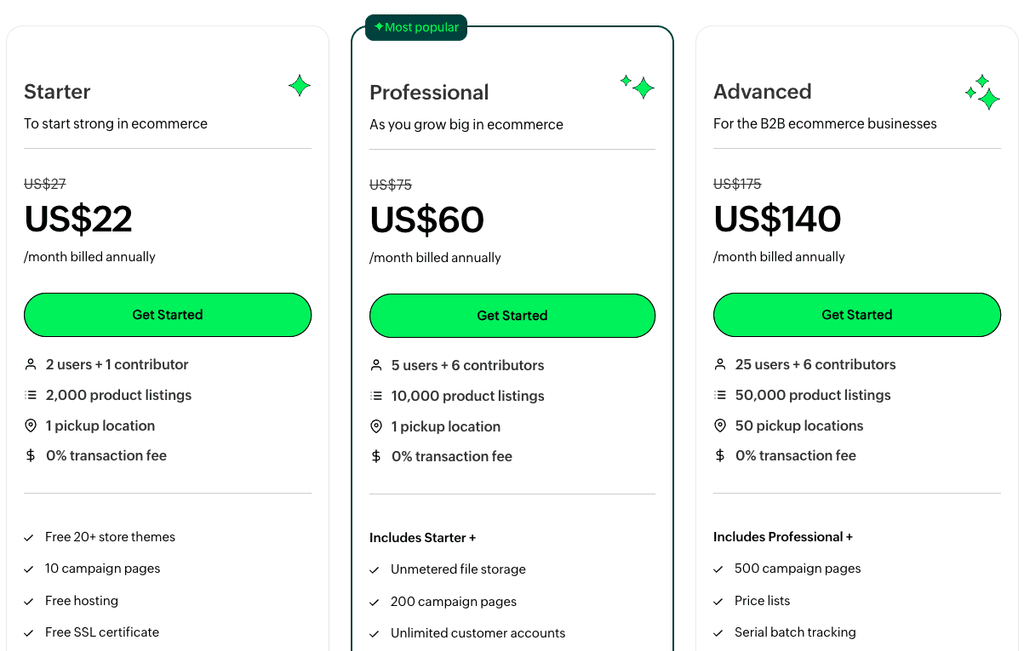The width and height of the screenshot is (1024, 651).
Task: Click the checkmark next to 'Unmetered file storage'
Action: coord(374,569)
